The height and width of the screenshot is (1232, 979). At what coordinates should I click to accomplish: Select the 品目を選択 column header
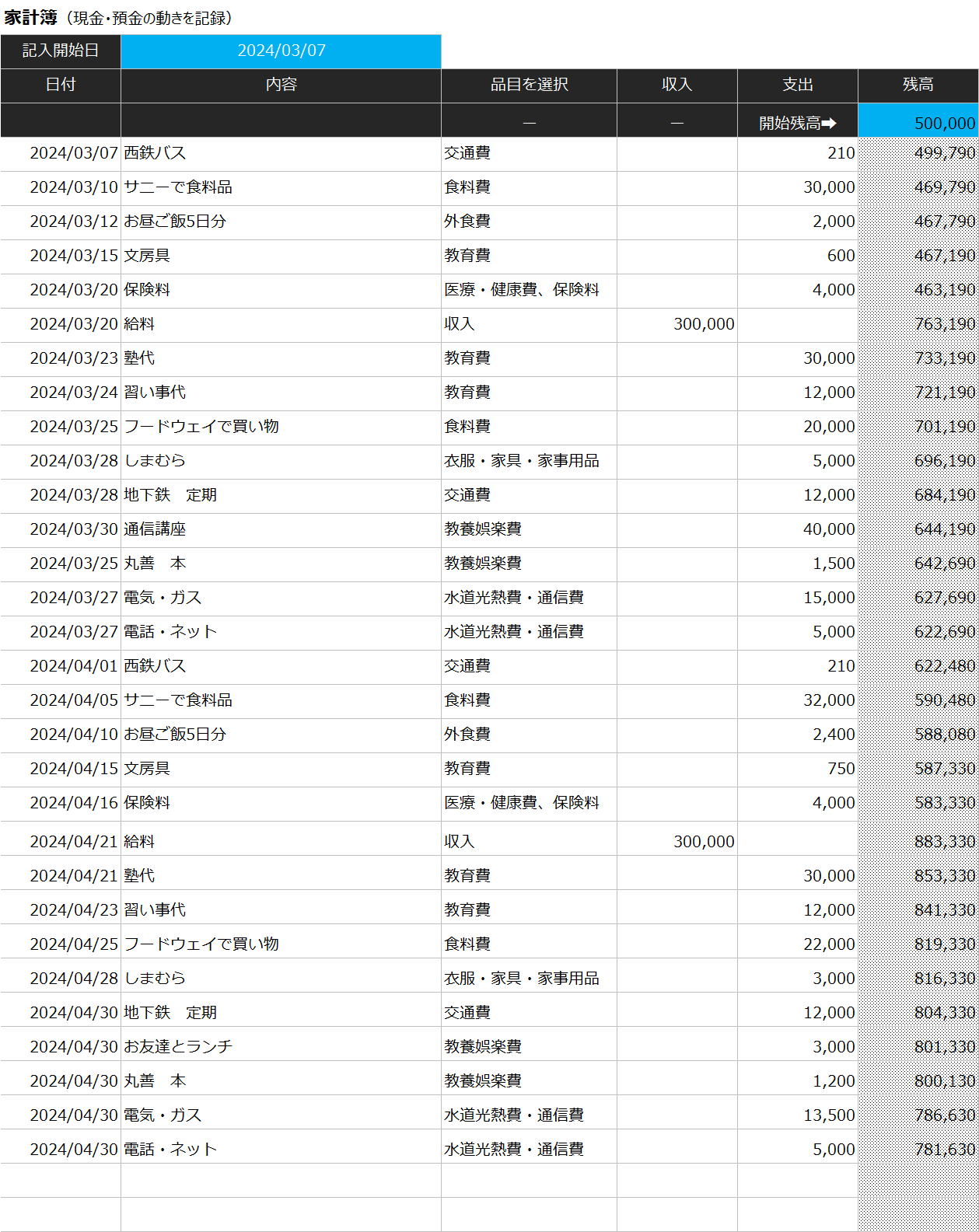click(x=529, y=86)
